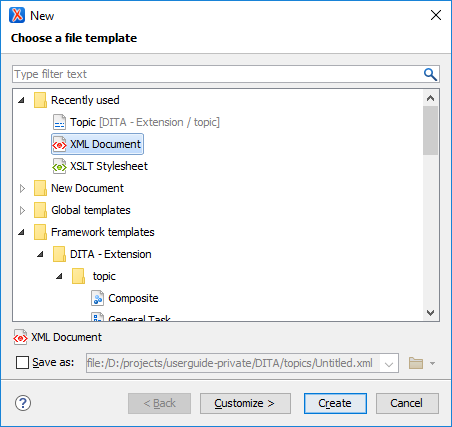
Task: Click into the Type filter text field
Action: [217, 74]
